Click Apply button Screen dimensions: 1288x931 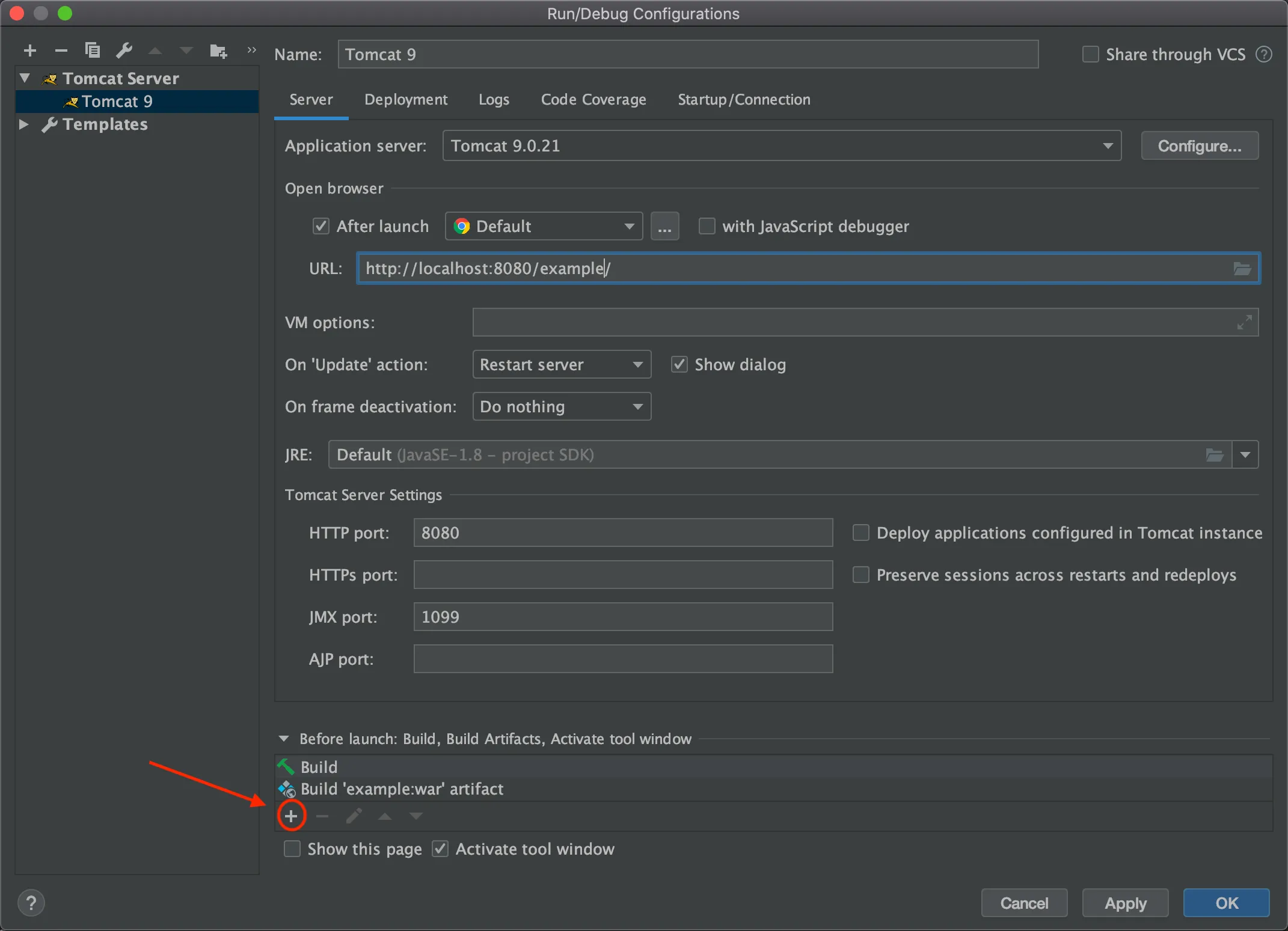pos(1125,903)
